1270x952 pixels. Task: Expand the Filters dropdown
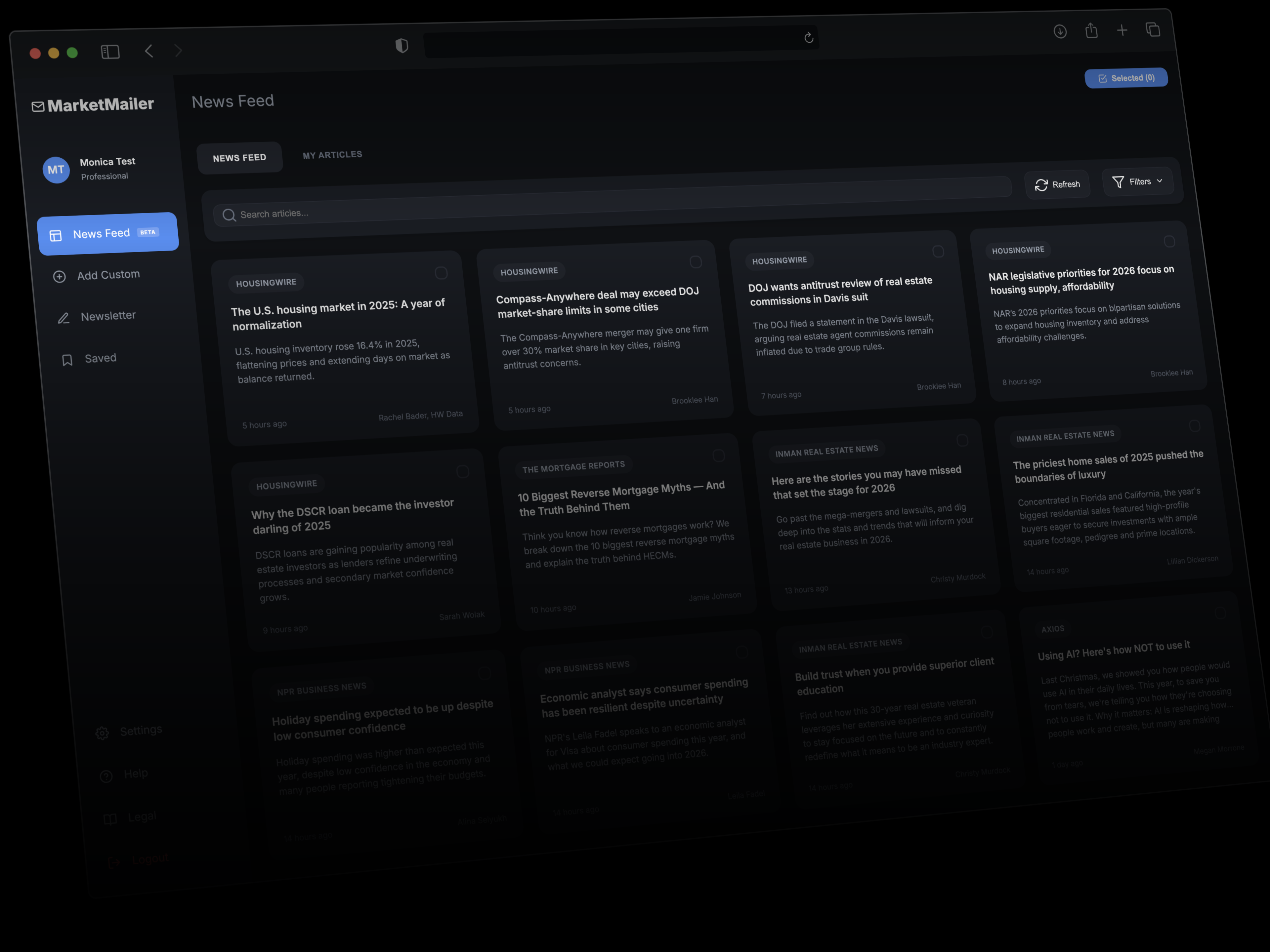1137,181
